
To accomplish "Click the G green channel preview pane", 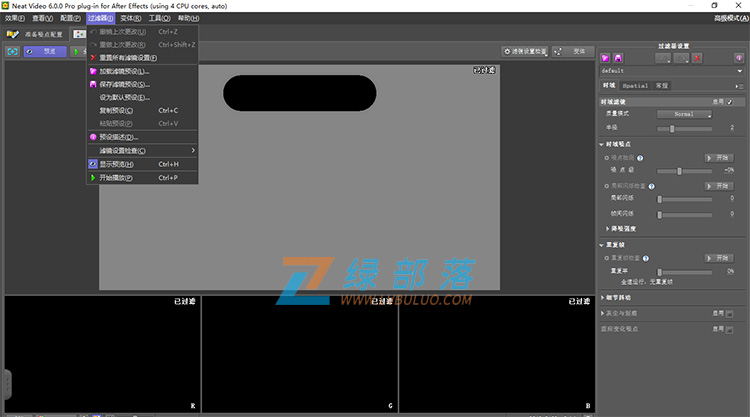I will 300,354.
